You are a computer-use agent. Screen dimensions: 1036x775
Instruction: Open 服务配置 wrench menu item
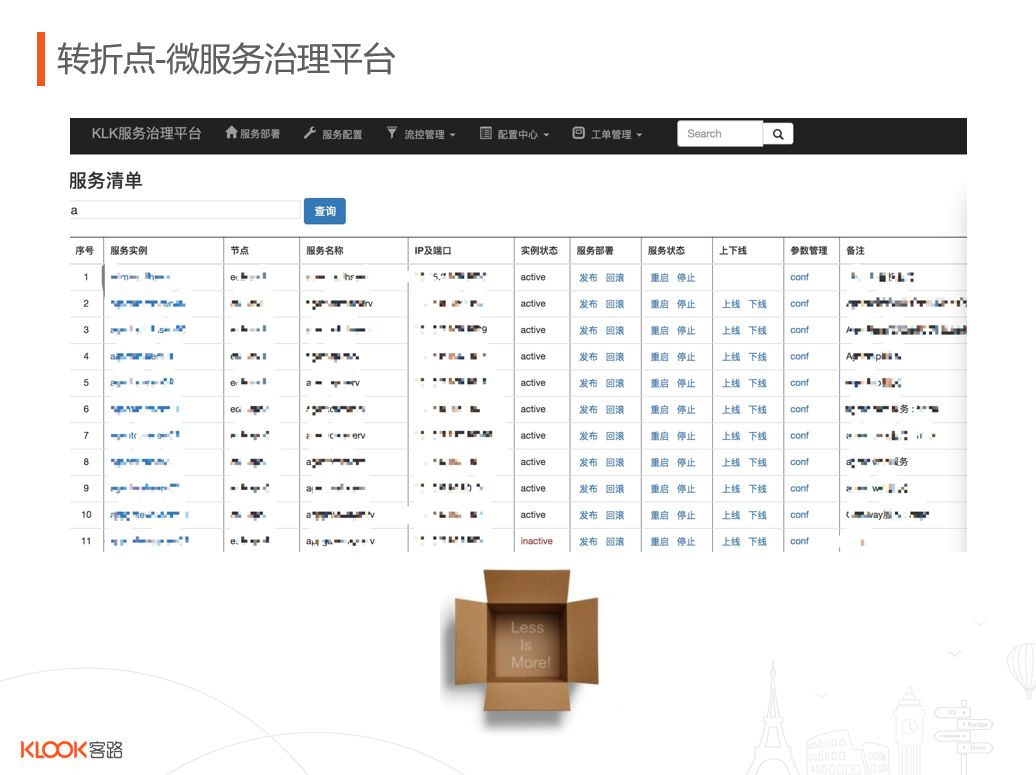pyautogui.click(x=333, y=133)
